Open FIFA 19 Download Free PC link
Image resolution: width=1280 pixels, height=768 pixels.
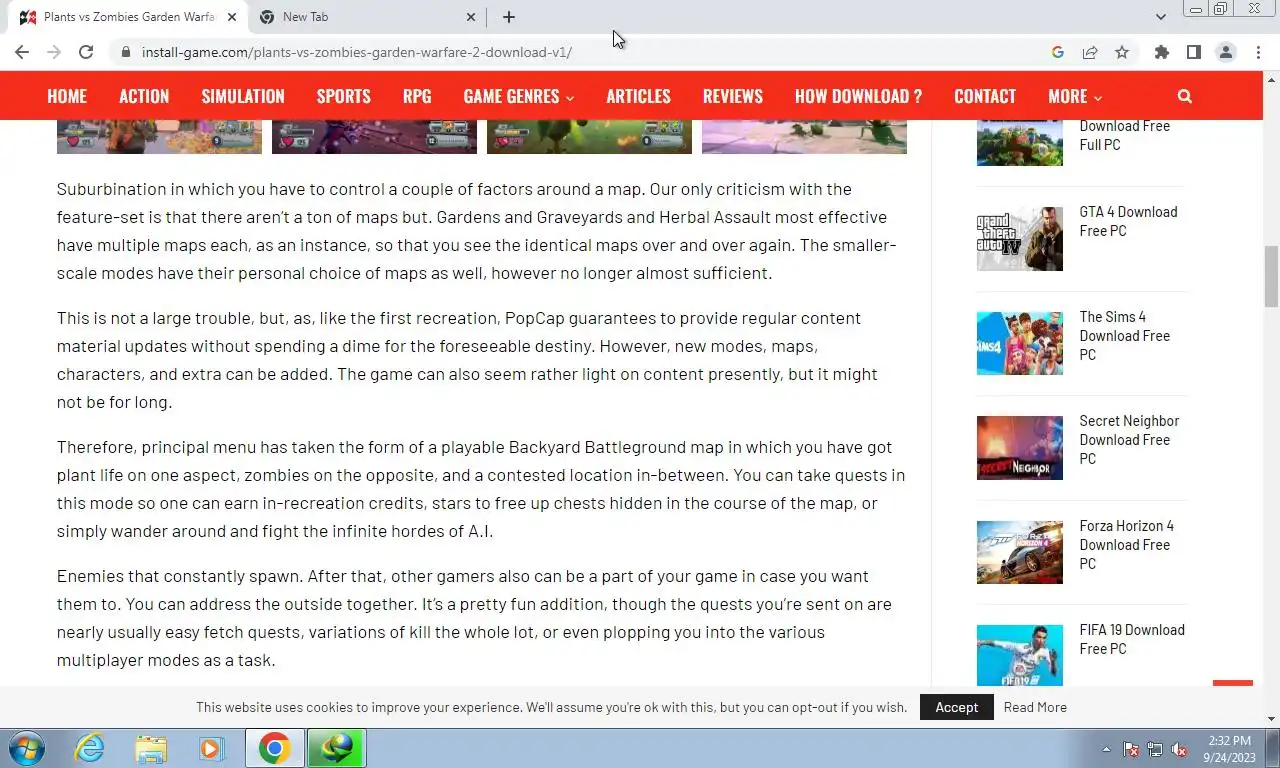[x=1132, y=639]
